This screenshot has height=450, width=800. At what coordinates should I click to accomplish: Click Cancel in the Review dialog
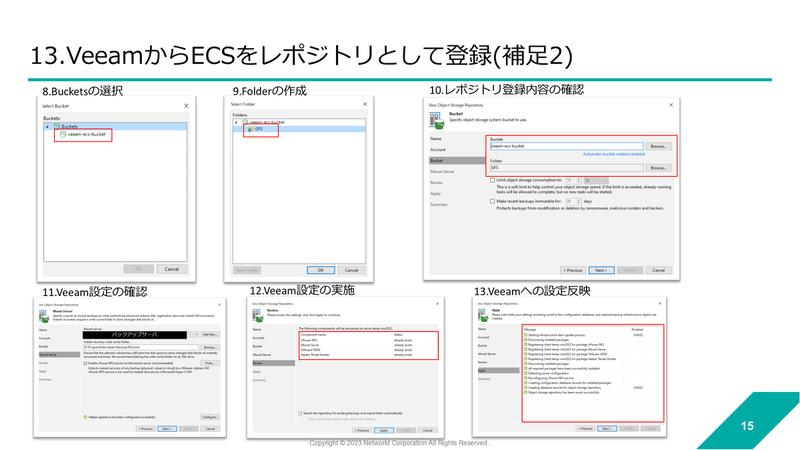pyautogui.click(x=428, y=430)
